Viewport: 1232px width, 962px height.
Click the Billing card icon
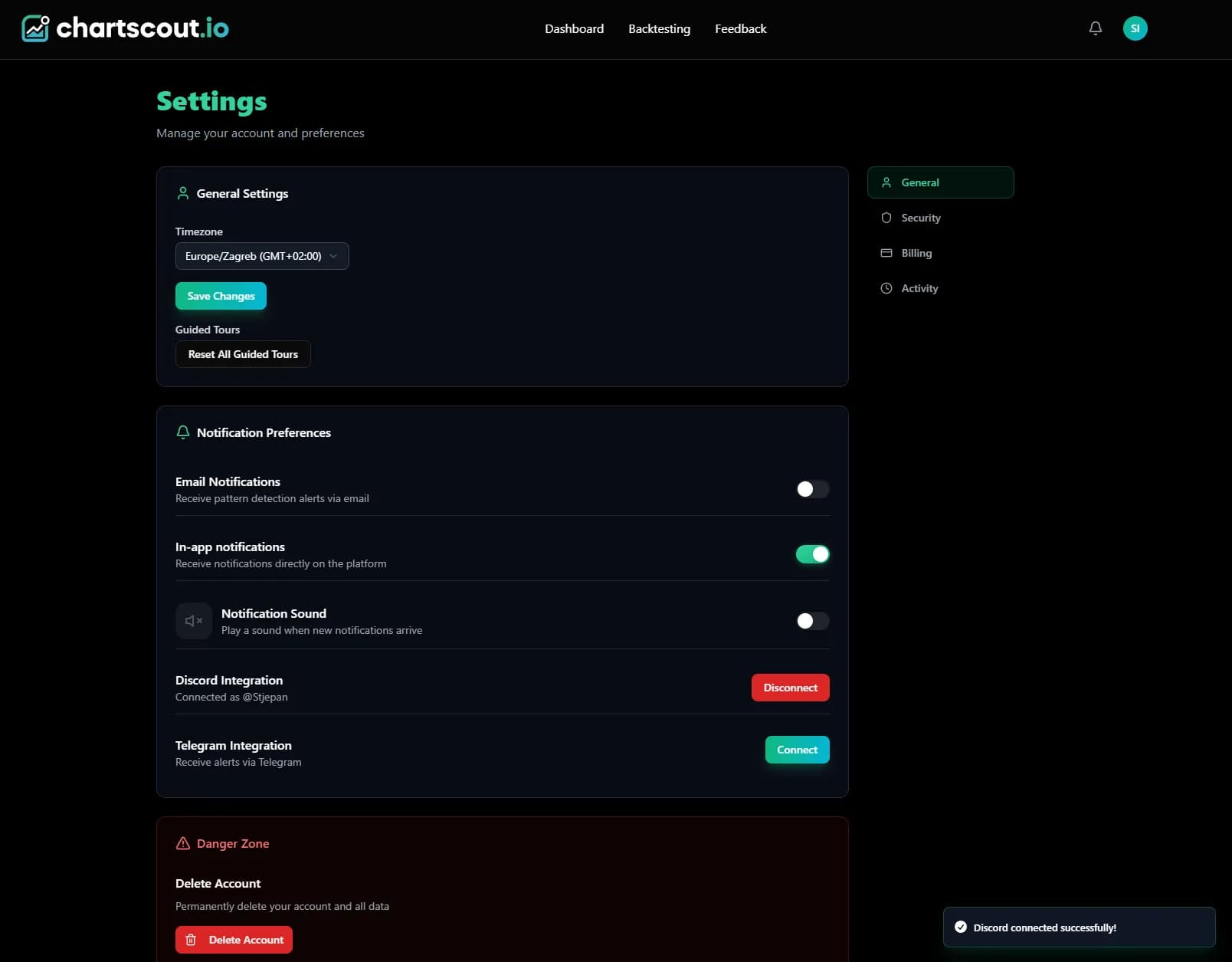[886, 253]
